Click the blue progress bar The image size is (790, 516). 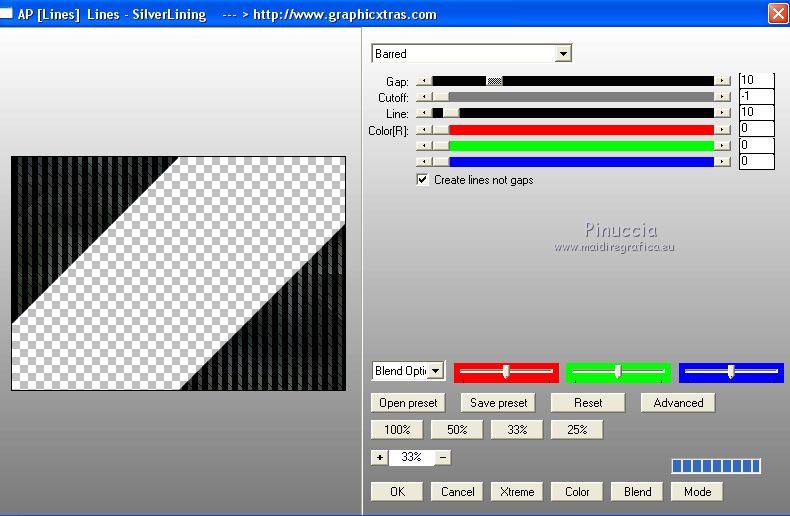point(716,466)
